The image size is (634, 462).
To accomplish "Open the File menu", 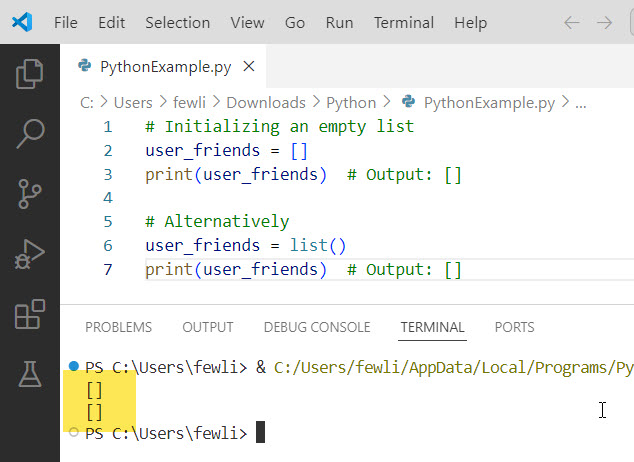I will [x=66, y=23].
